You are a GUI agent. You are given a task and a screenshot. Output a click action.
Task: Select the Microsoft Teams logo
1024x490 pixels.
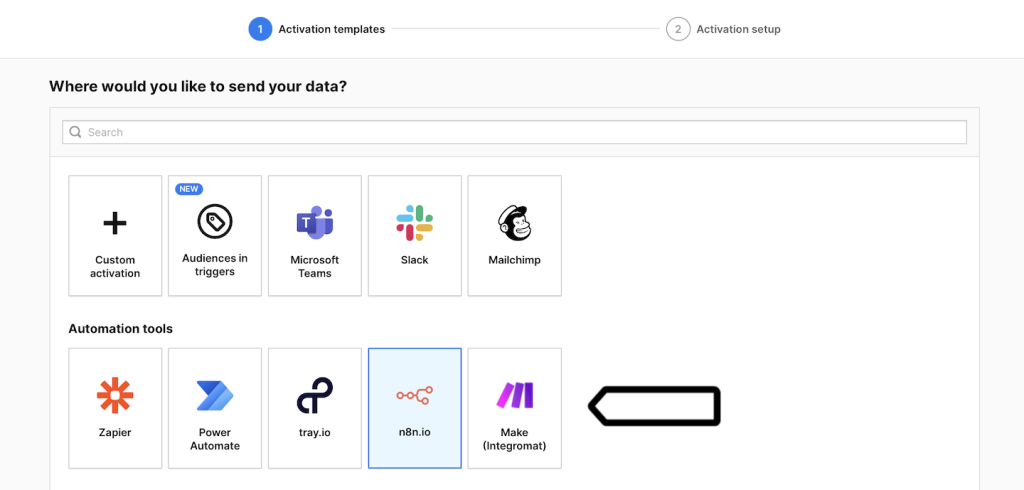coord(314,223)
